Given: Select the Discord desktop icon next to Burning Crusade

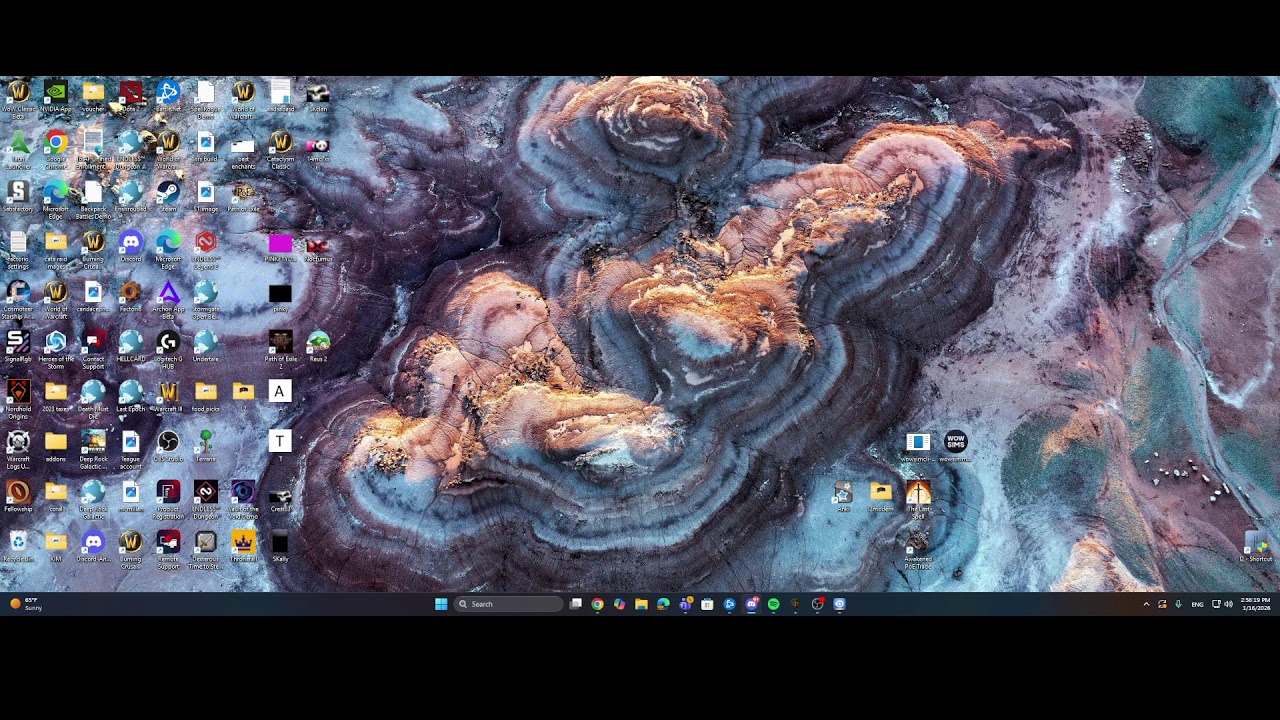Looking at the screenshot, I should click(x=131, y=247).
